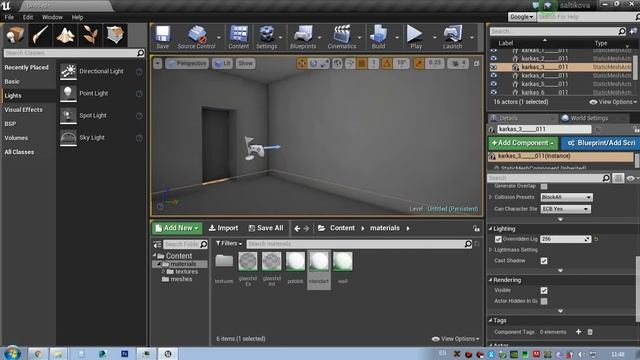Viewport: 640px width, 360px height.
Task: Open the Add New dropdown in Content Browser
Action: (x=177, y=228)
